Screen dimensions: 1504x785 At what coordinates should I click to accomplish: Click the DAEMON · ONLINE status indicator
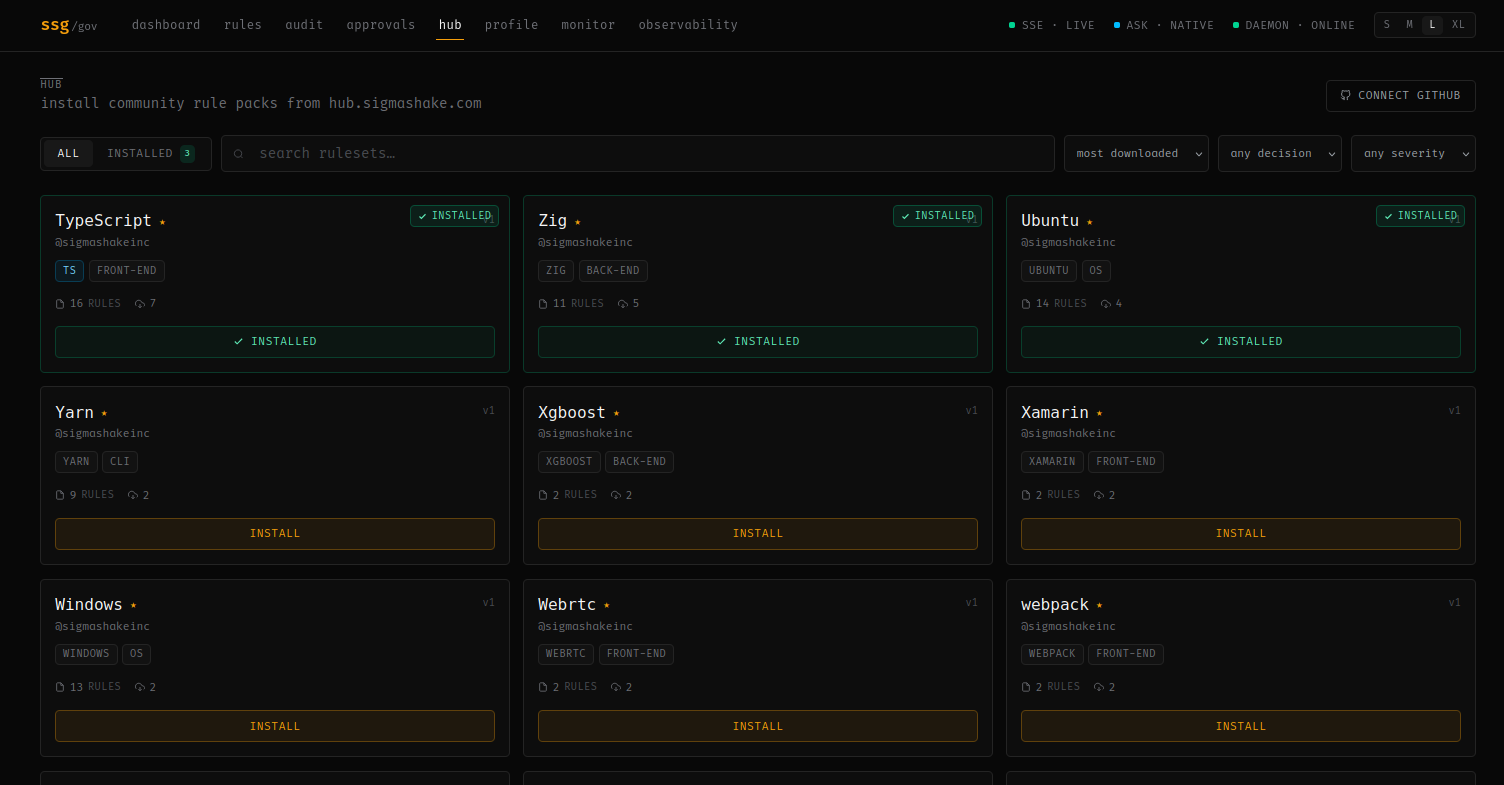[x=1294, y=25]
